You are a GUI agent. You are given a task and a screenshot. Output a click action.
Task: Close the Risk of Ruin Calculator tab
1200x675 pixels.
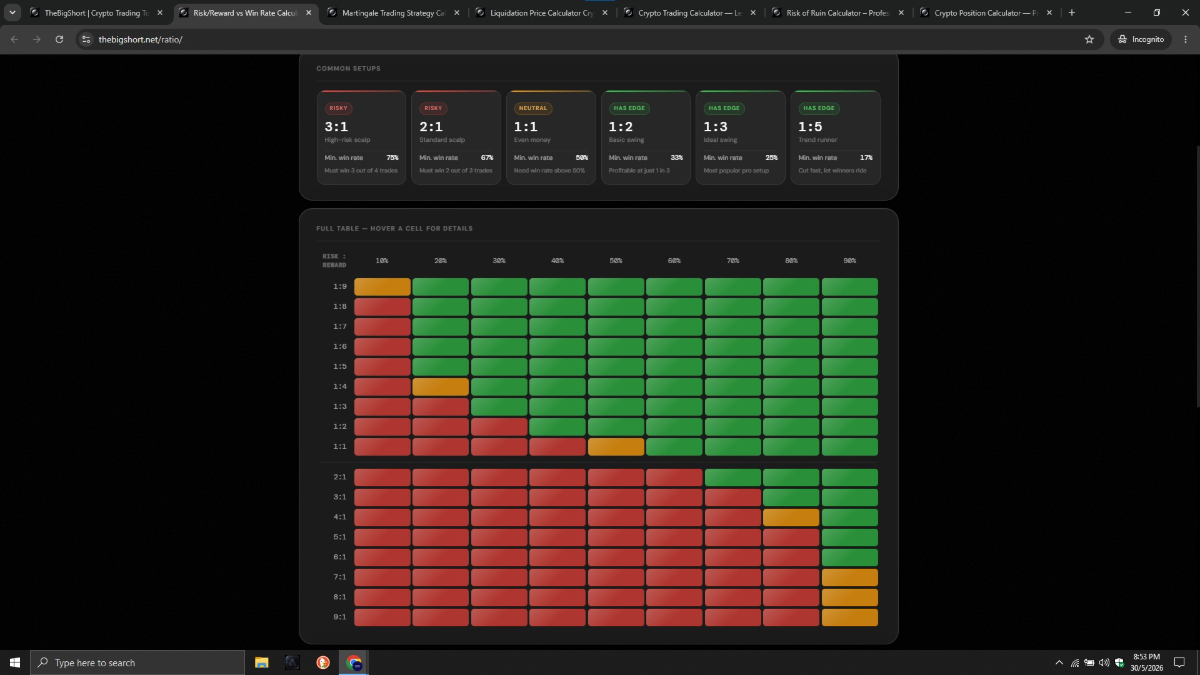click(x=901, y=13)
